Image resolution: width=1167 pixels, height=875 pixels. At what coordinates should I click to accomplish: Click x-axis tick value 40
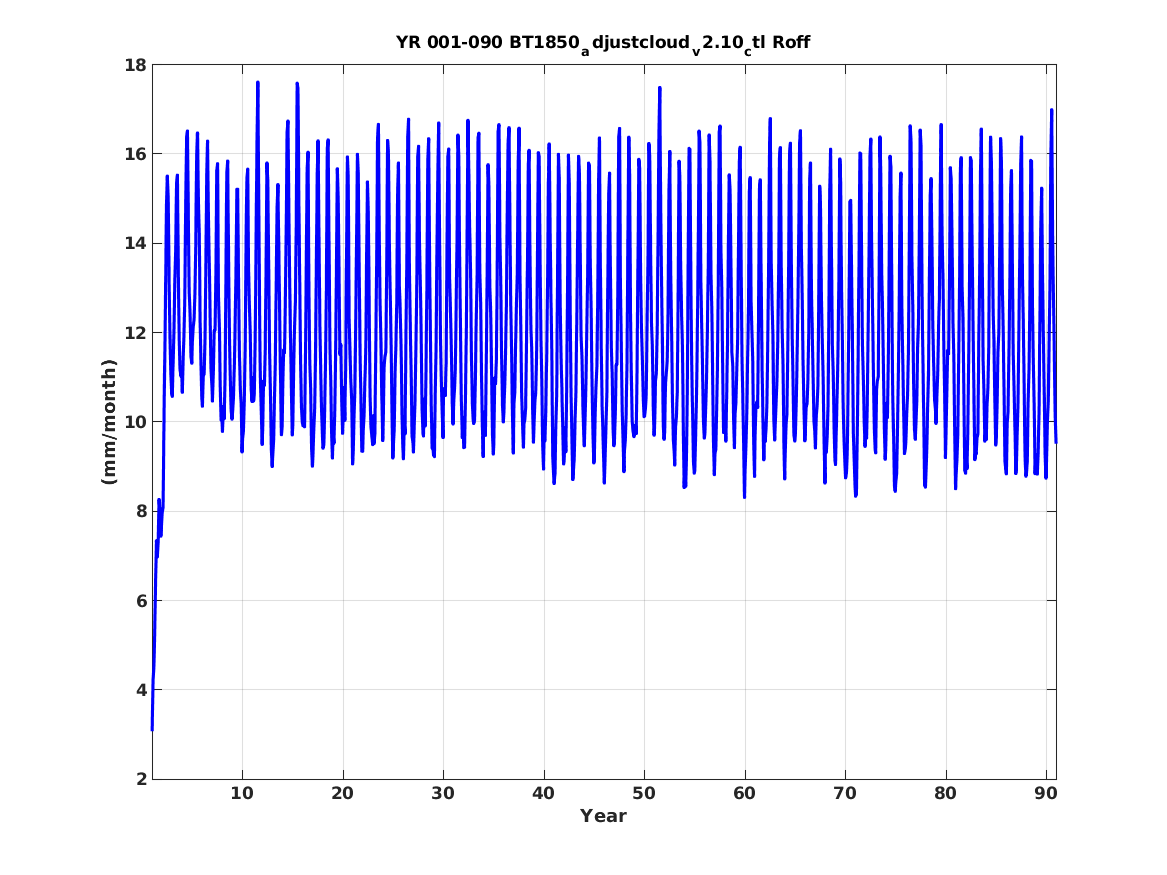point(543,794)
